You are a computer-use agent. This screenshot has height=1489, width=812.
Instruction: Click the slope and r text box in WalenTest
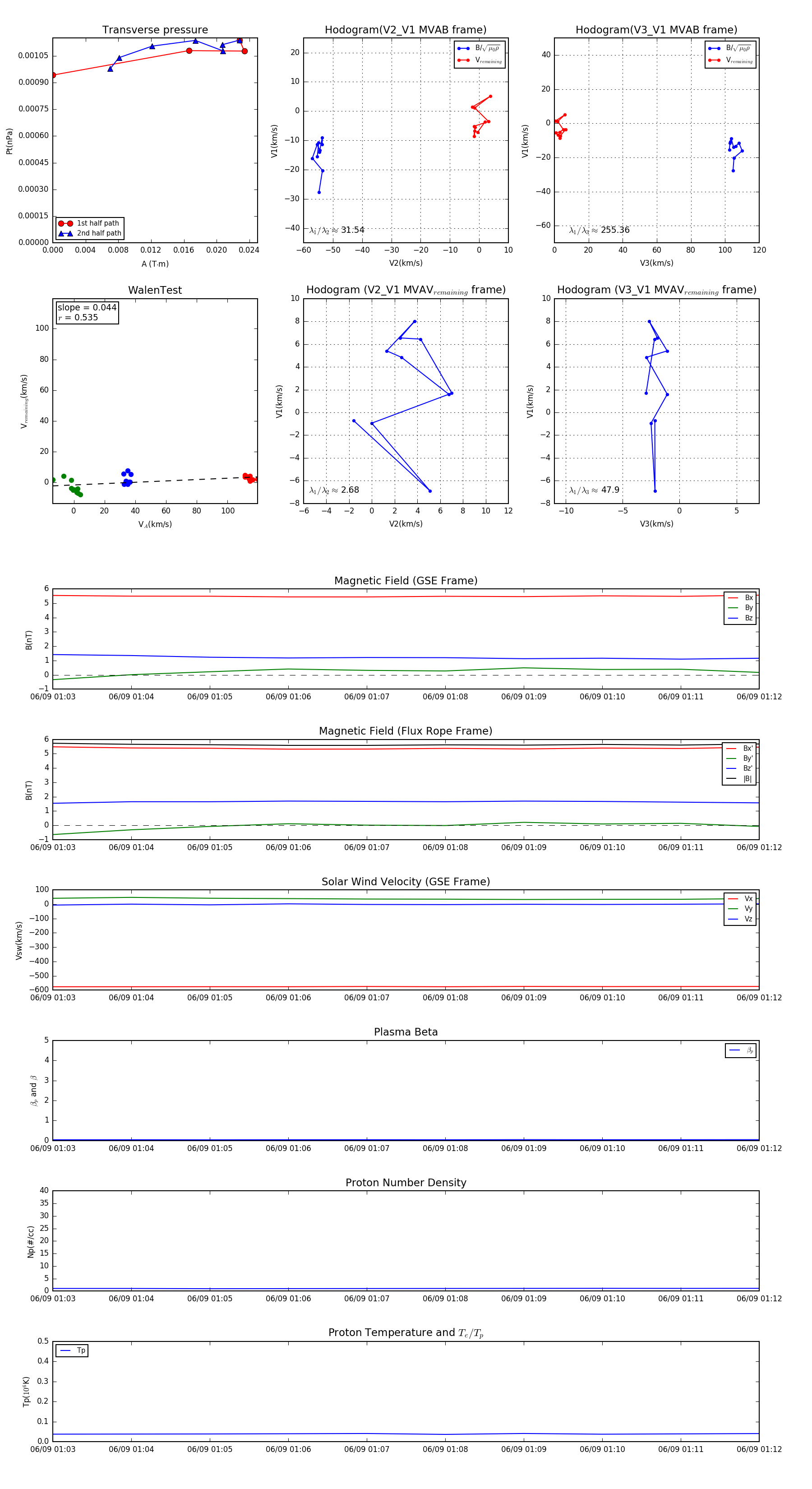87,312
